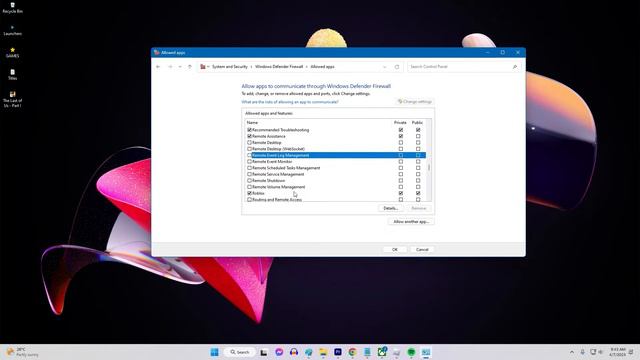
Task: Click the Allowed apps breadcrumb
Action: [322, 67]
